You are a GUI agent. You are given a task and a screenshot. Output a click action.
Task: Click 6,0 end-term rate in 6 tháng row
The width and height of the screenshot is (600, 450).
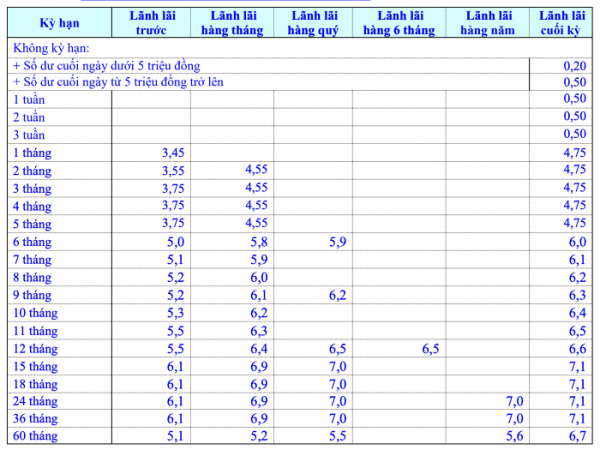577,241
